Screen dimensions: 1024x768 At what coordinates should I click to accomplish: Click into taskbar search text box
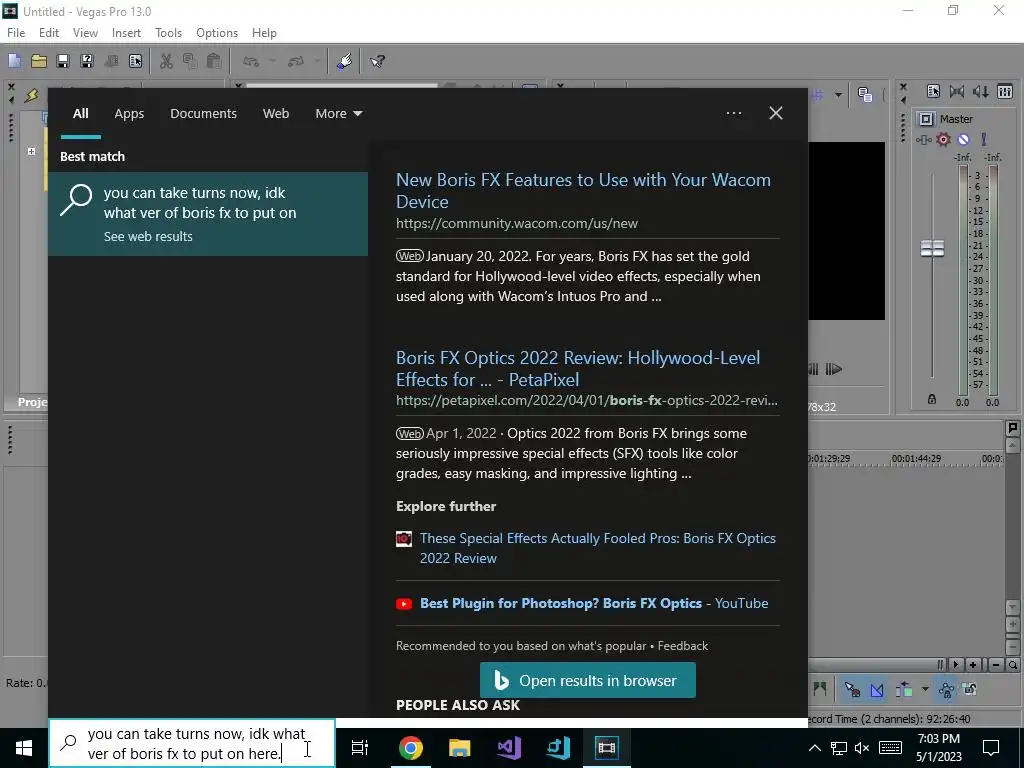click(192, 743)
